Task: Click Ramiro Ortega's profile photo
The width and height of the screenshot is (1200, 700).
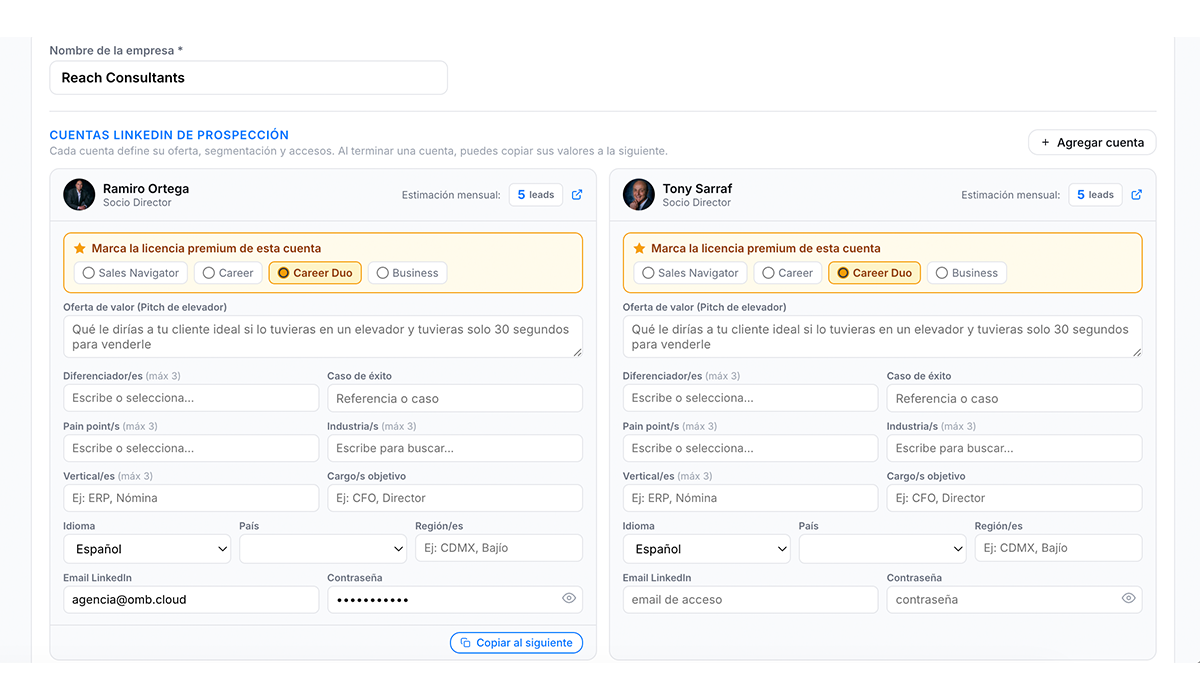Action: [79, 195]
